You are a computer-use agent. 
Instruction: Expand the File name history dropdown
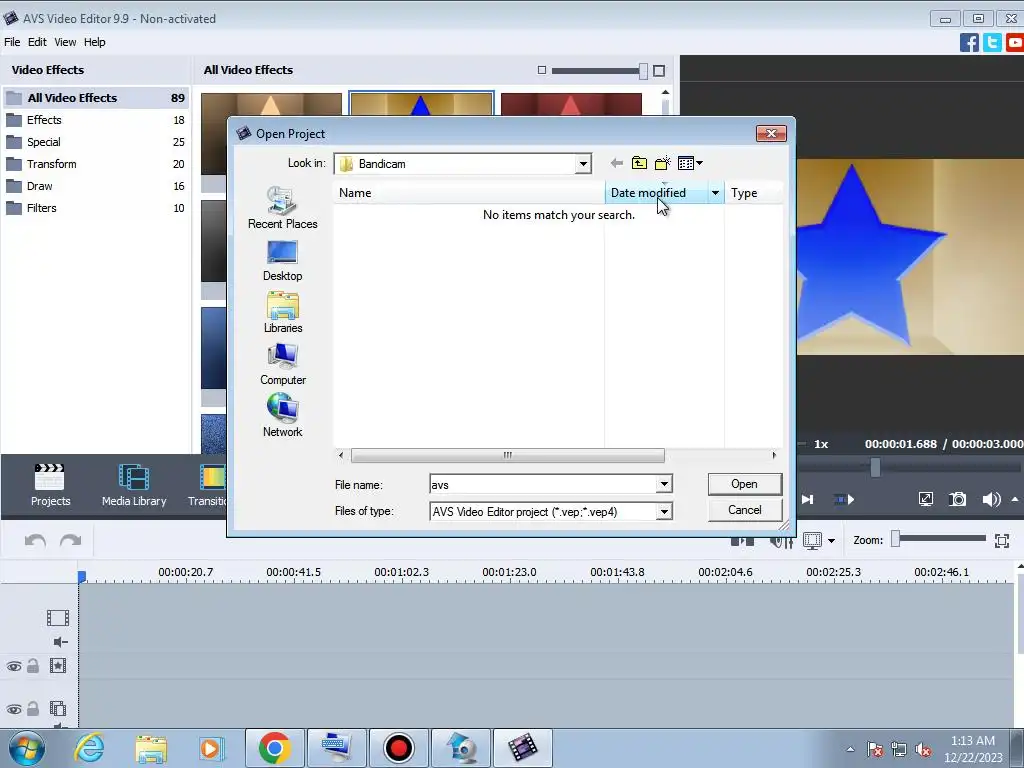pos(664,484)
